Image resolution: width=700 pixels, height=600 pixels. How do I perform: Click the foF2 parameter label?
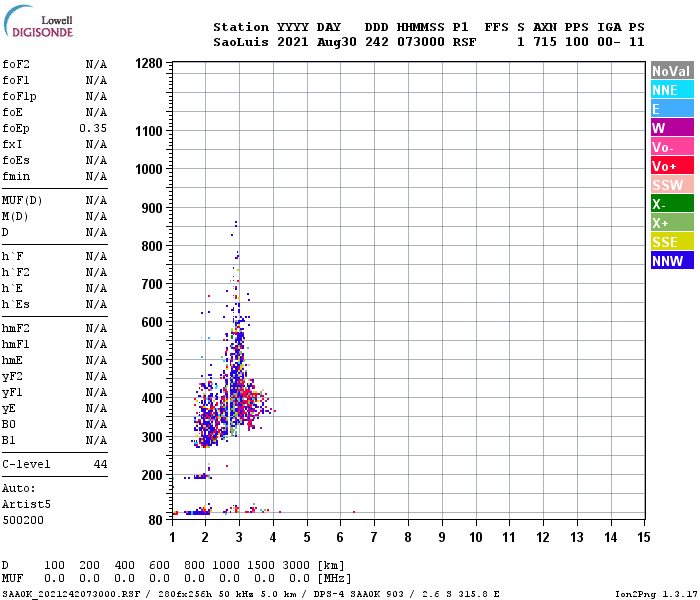click(16, 64)
